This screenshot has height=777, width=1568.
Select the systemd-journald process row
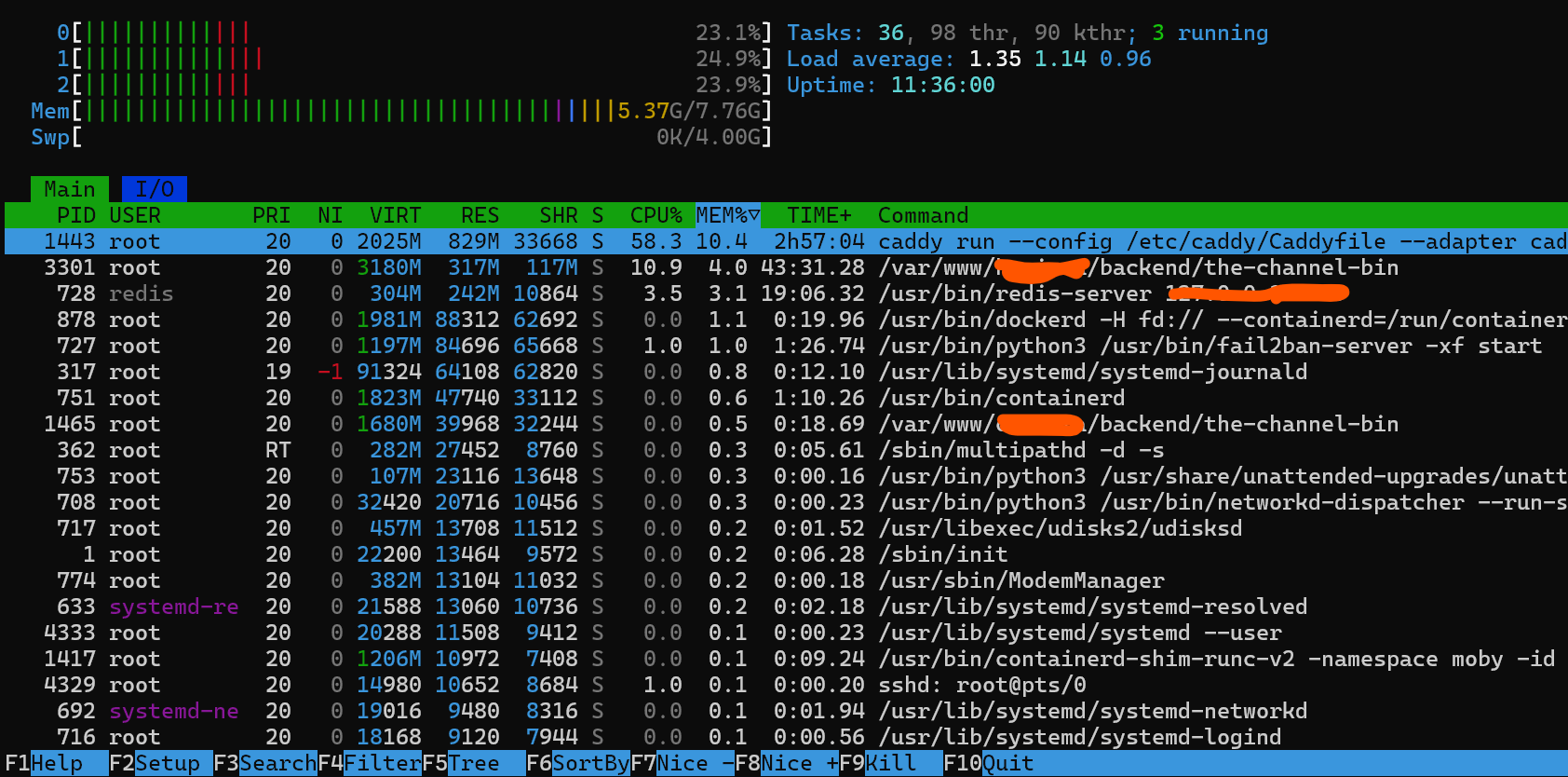pos(786,372)
